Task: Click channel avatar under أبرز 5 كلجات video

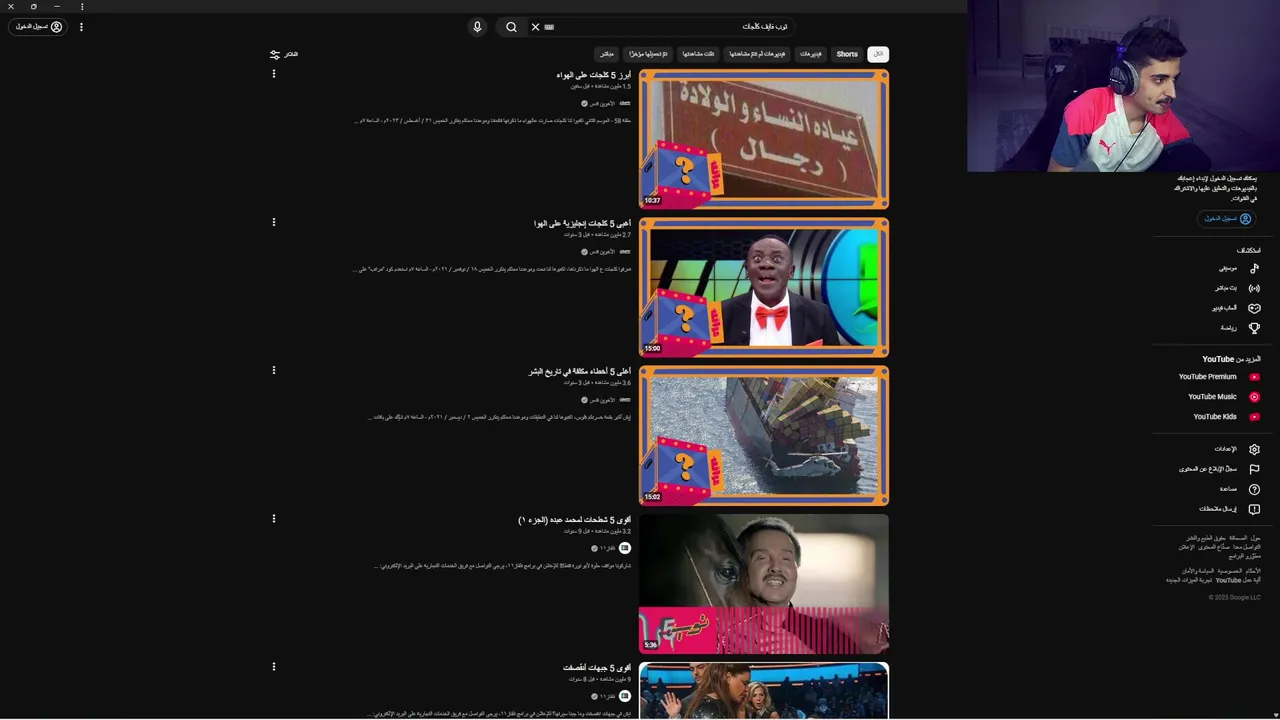Action: [x=625, y=103]
